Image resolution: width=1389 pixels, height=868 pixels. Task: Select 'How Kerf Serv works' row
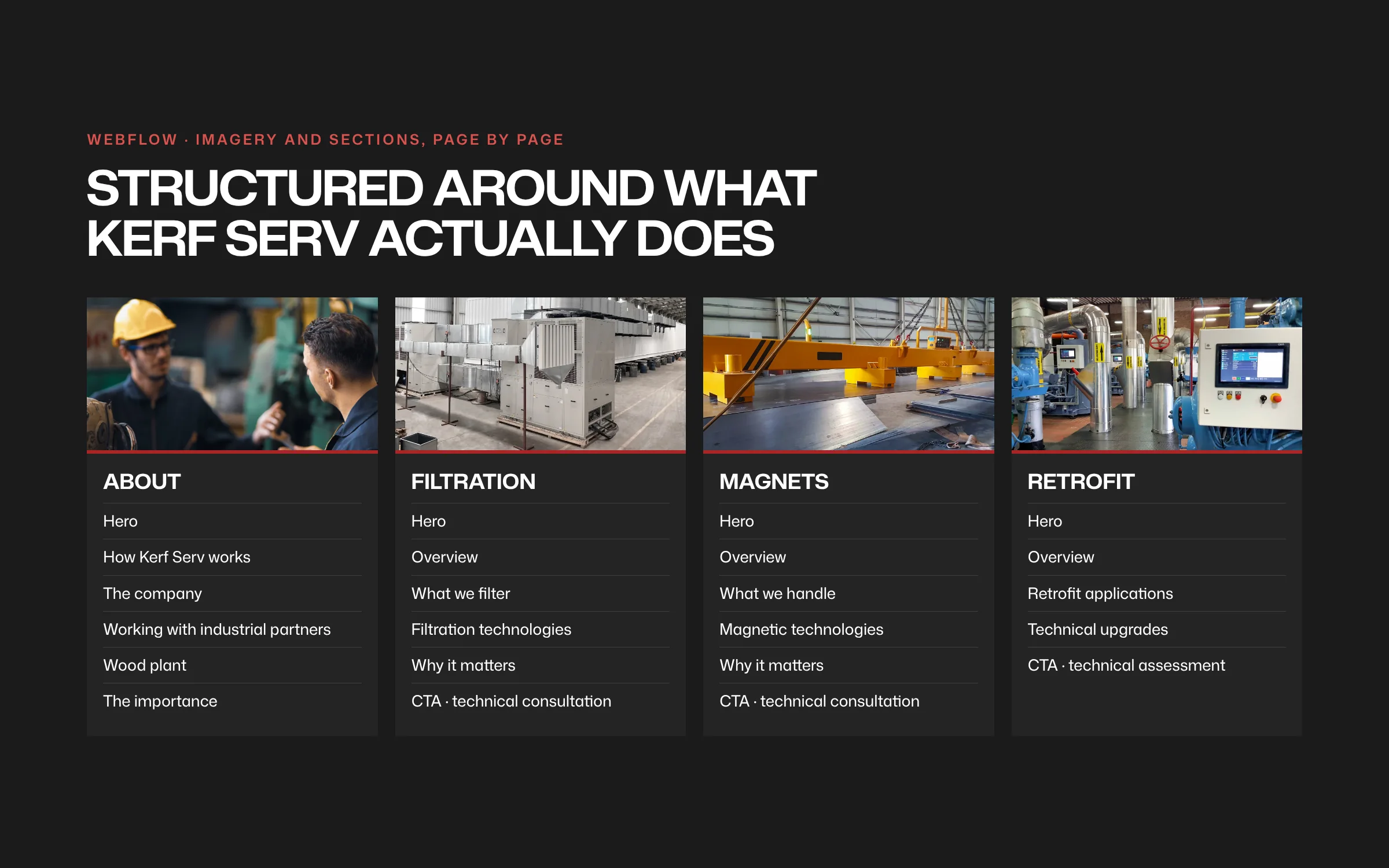coord(232,557)
